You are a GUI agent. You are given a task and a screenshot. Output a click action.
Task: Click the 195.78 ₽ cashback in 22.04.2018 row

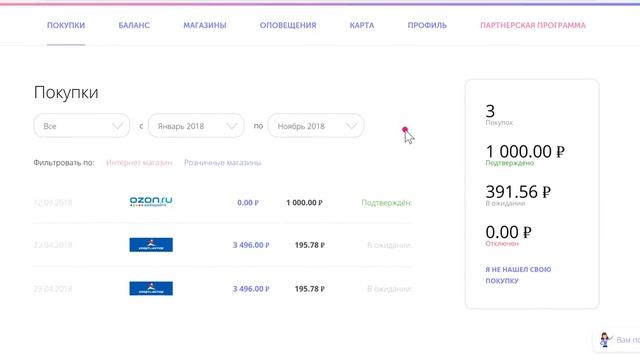click(x=309, y=245)
